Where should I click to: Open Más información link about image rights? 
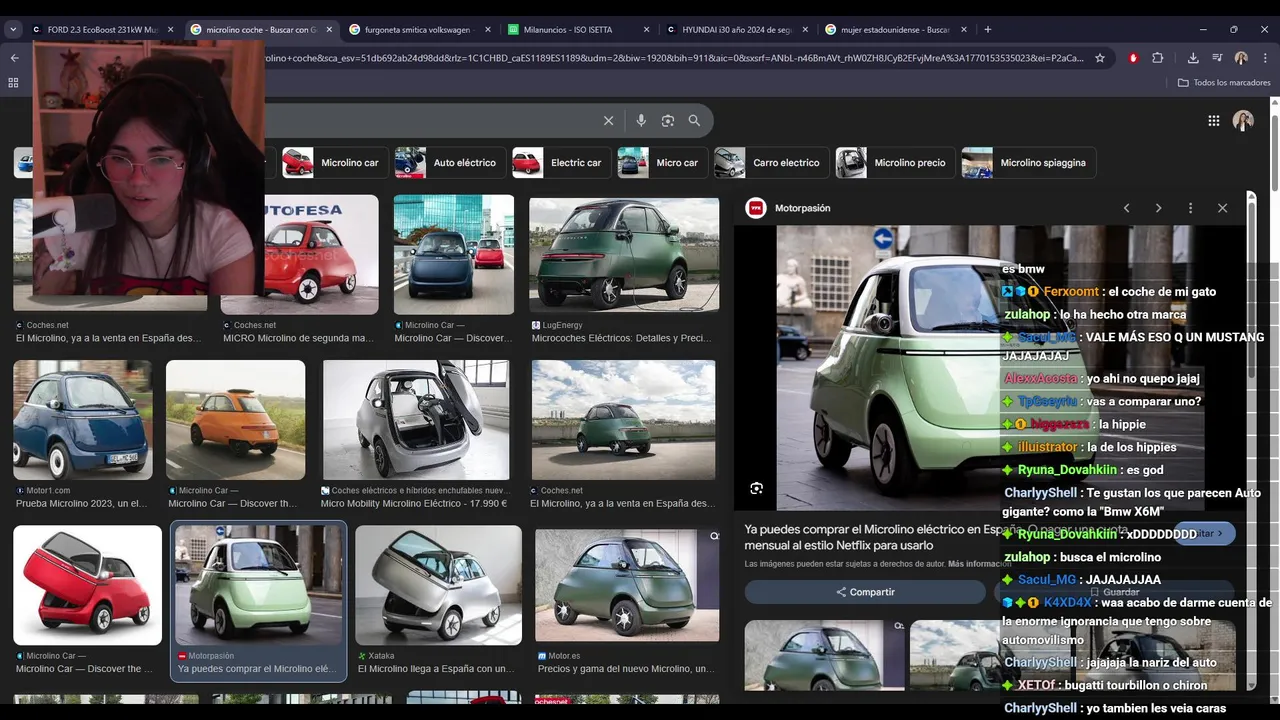click(979, 564)
